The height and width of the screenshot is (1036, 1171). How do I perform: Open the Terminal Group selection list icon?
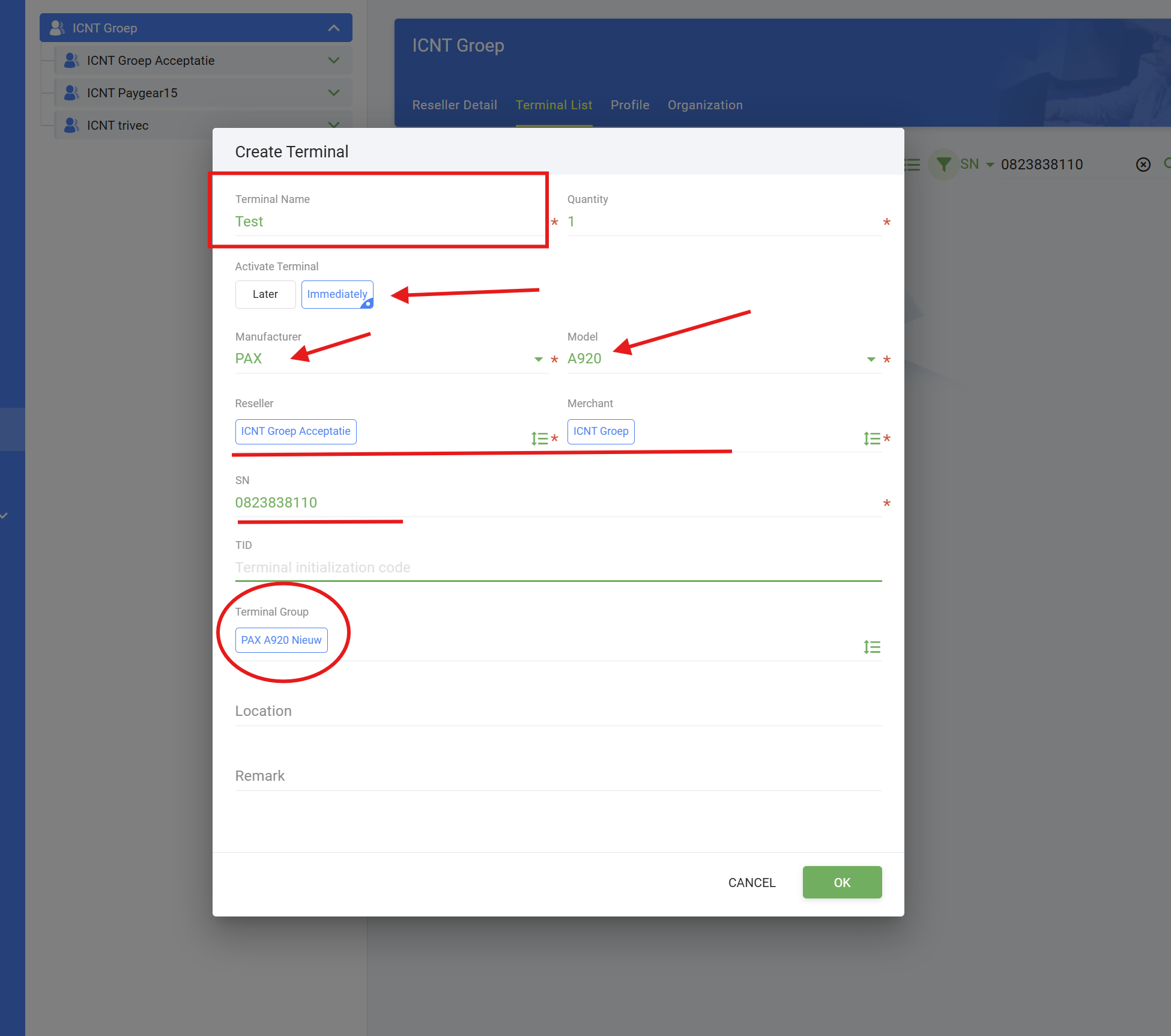[x=871, y=647]
